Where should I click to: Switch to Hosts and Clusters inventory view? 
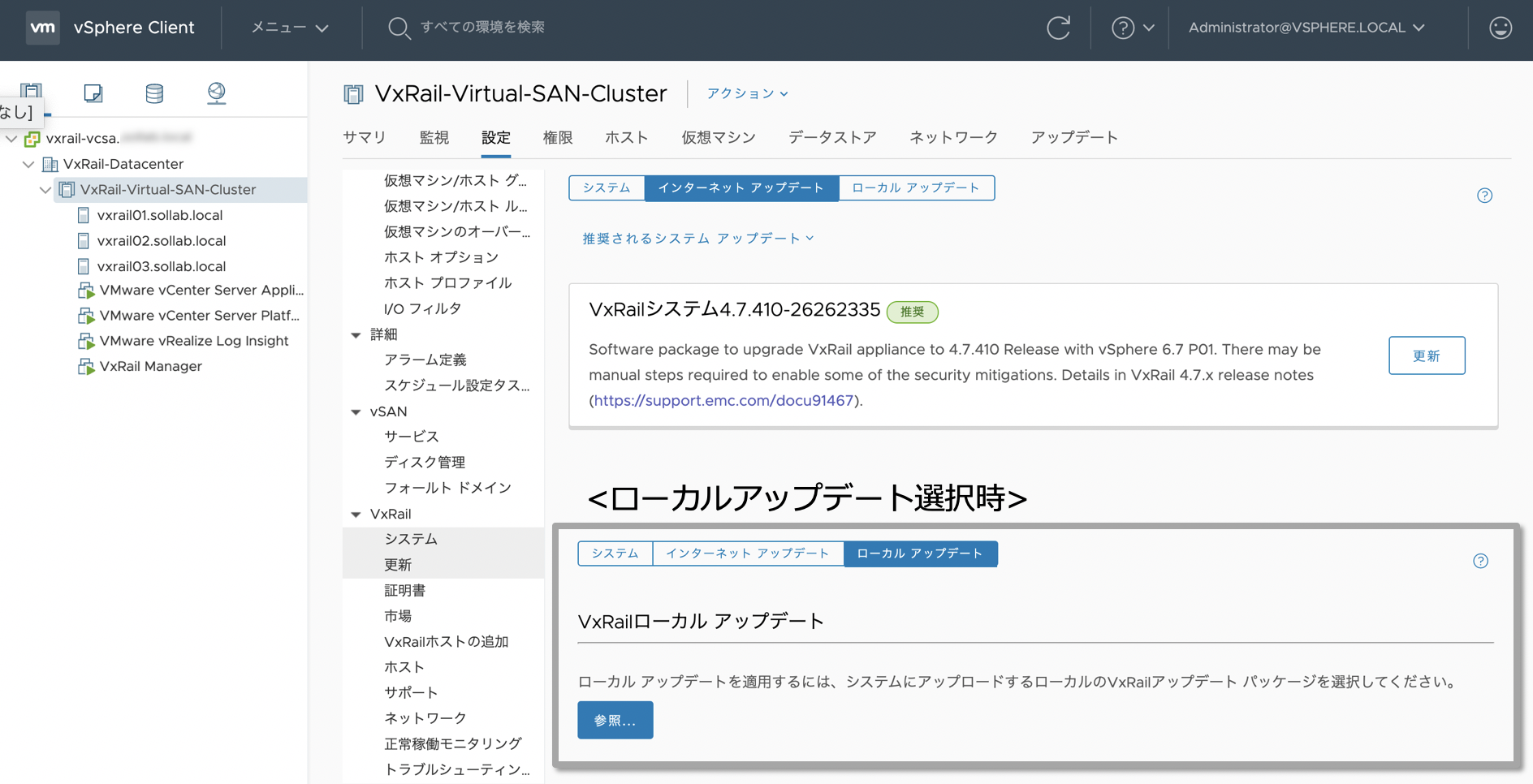pos(32,91)
